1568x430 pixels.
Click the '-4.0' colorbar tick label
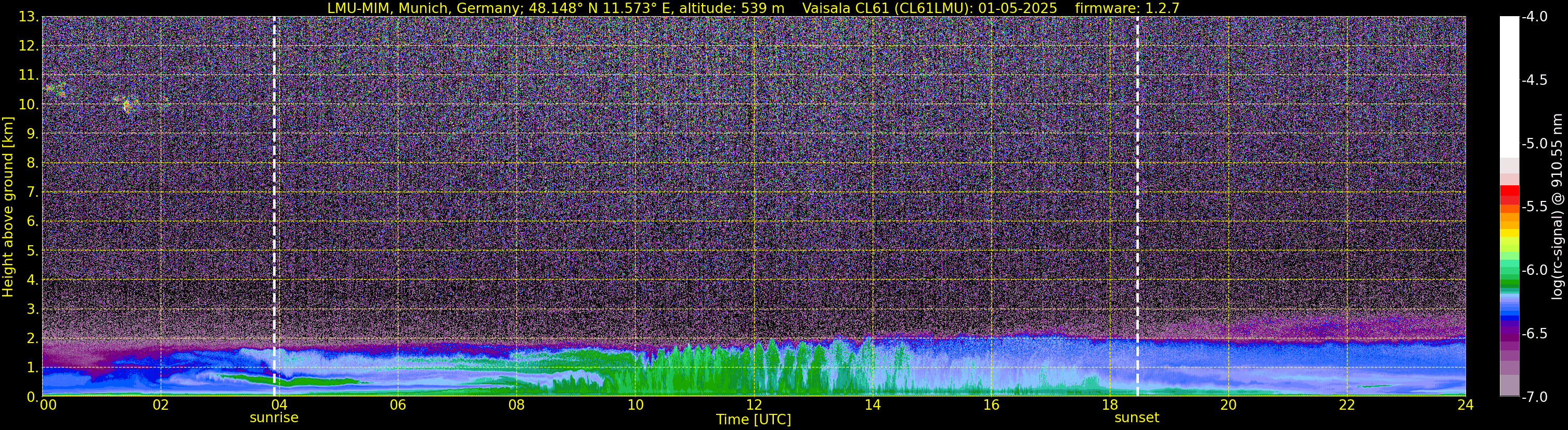point(1534,17)
